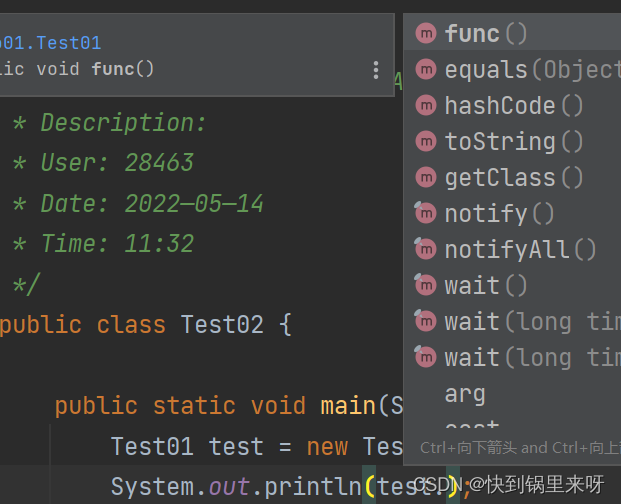The width and height of the screenshot is (621, 504).
Task: Click the method icon beside wait()
Action: 426,285
